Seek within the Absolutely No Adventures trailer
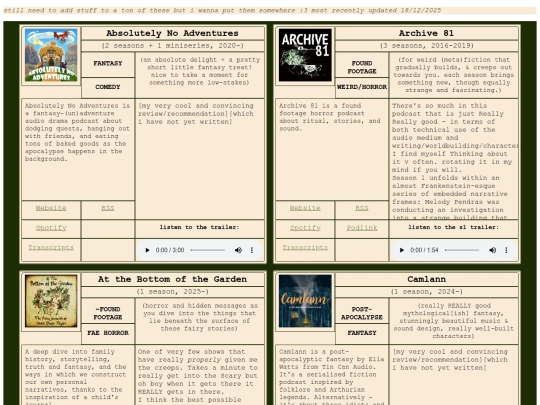Image resolution: width=540 pixels, height=405 pixels. (x=208, y=250)
